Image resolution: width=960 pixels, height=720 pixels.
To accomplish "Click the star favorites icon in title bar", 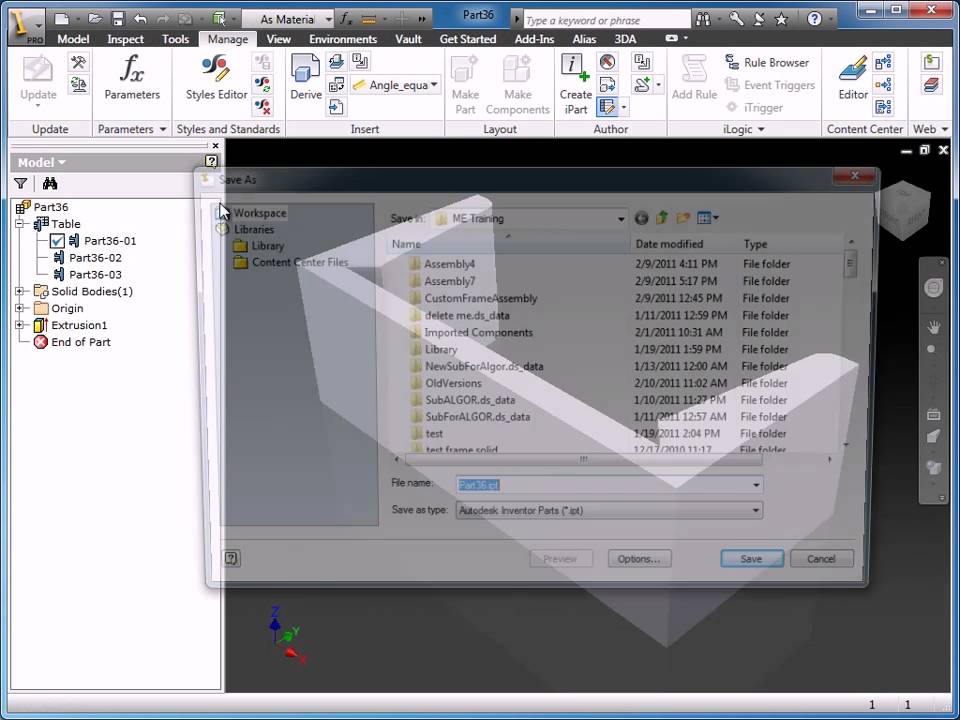I will point(781,20).
